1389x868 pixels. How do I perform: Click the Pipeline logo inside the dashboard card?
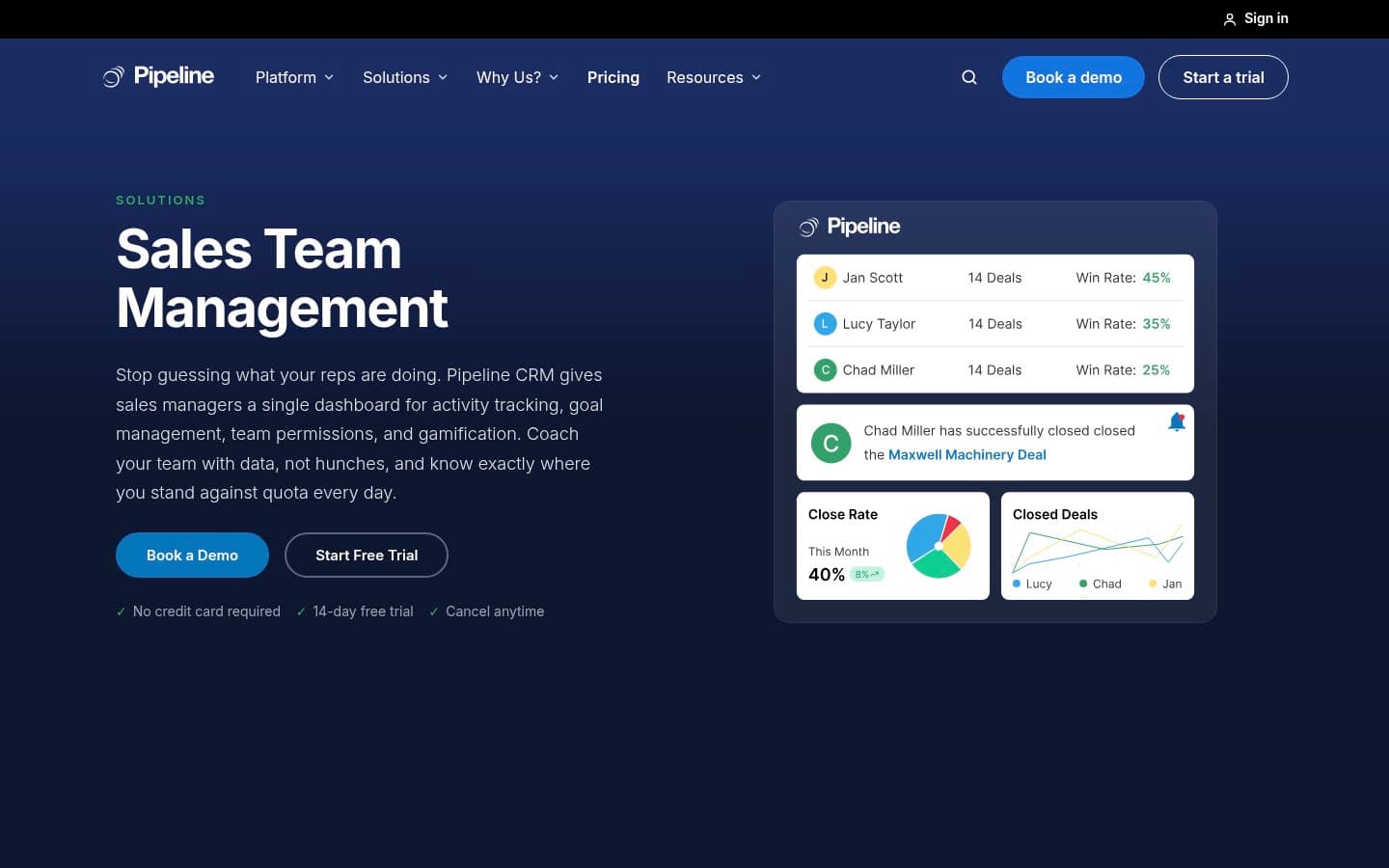coord(849,227)
